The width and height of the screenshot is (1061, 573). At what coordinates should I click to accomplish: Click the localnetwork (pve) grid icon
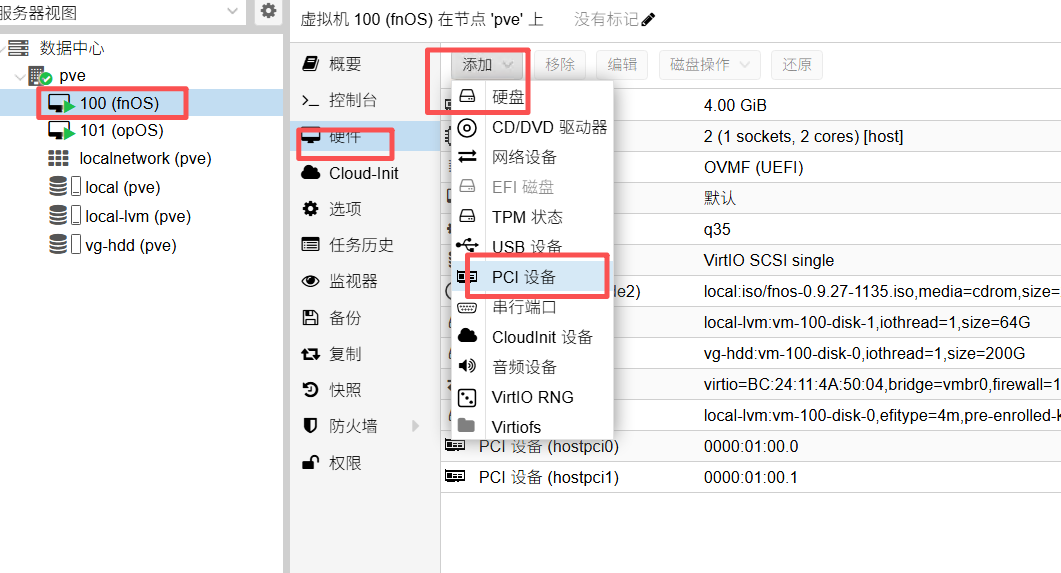click(x=59, y=159)
